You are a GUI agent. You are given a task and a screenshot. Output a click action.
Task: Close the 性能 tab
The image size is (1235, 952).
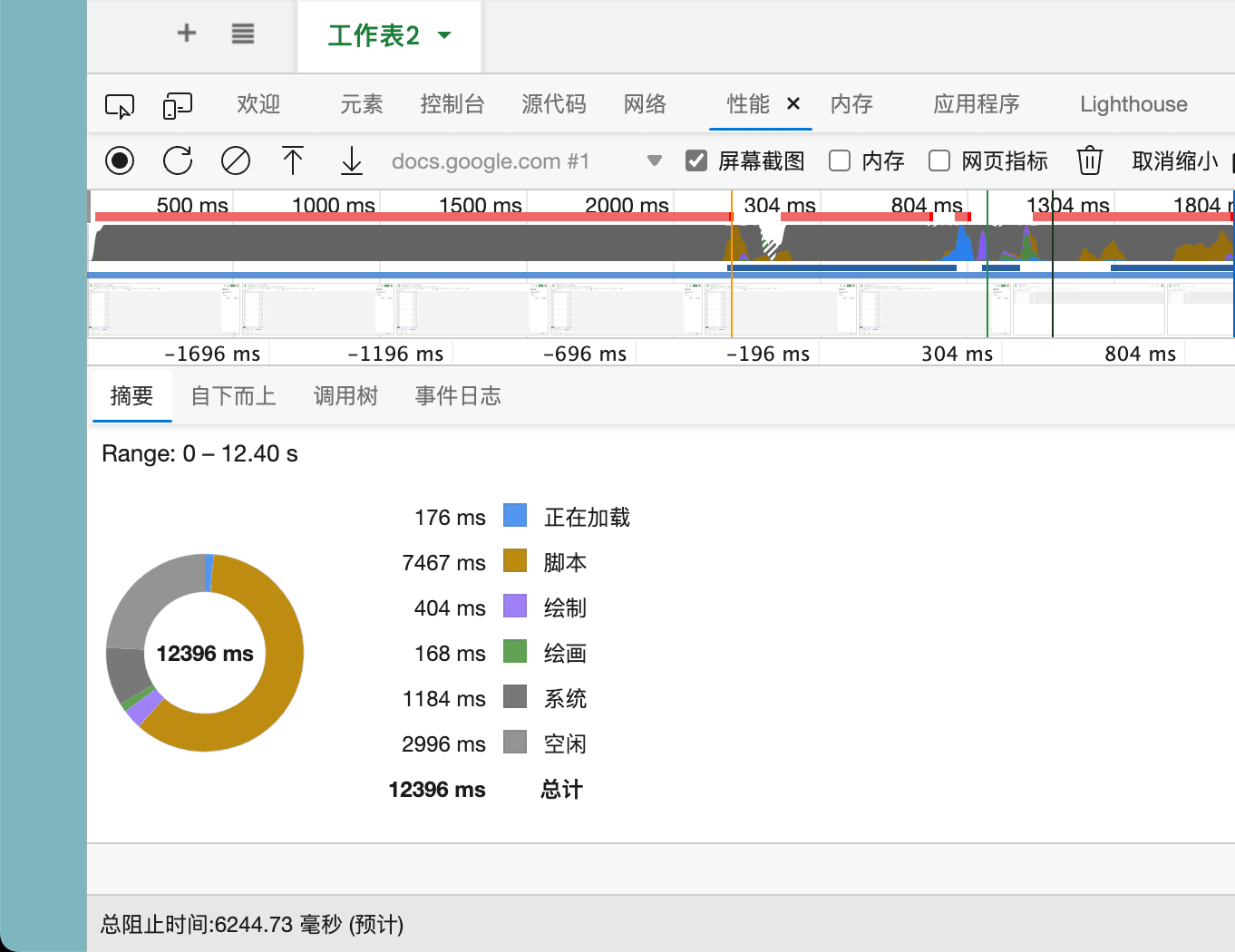coord(793,104)
